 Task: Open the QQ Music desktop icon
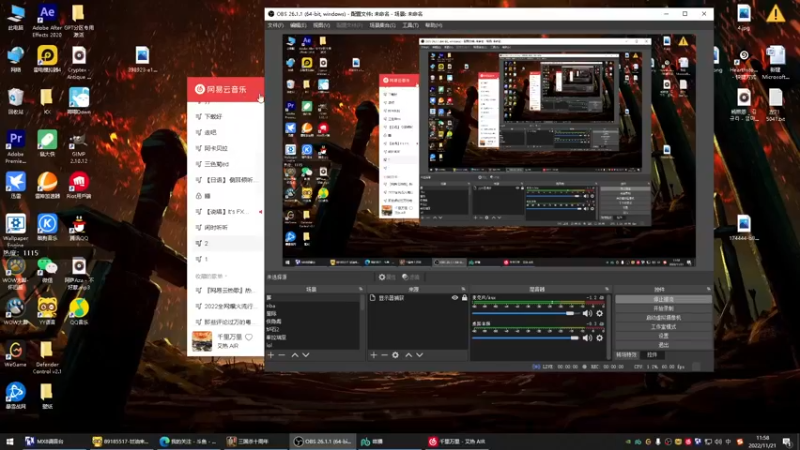click(79, 312)
